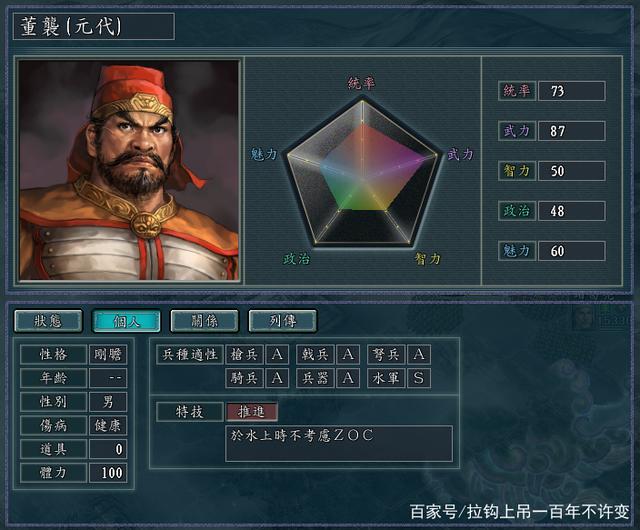The width and height of the screenshot is (640, 530).
Task: Select the 個人 personal tab
Action: coord(127,321)
